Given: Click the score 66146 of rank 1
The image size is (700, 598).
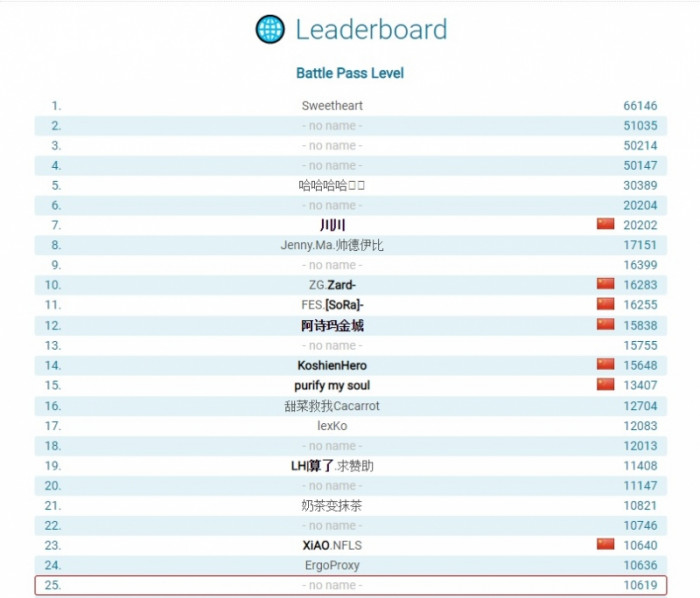Looking at the screenshot, I should [x=640, y=105].
